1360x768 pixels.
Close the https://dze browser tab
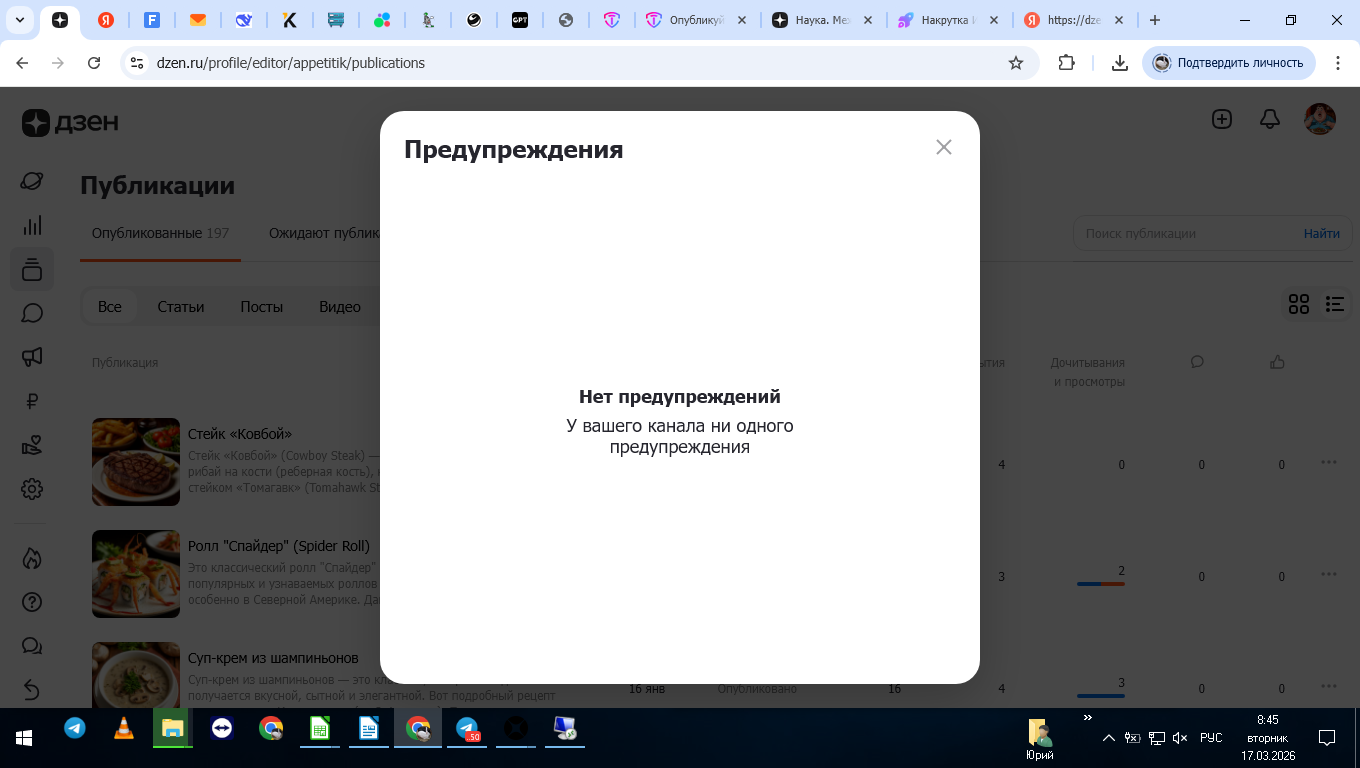coord(1119,20)
